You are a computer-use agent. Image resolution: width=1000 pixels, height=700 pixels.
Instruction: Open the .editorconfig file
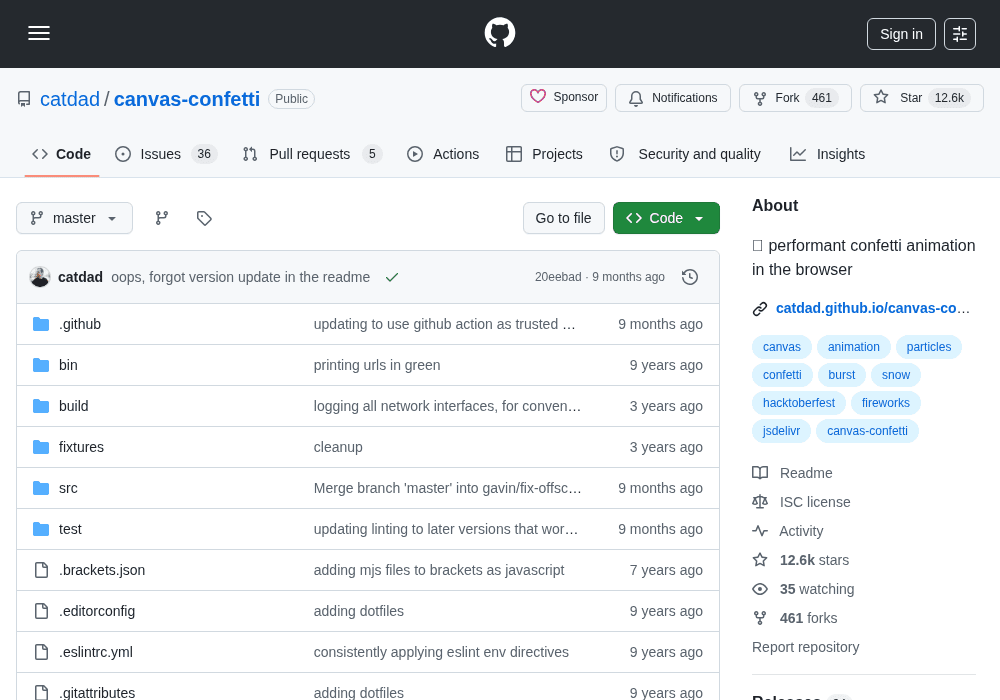tap(97, 611)
